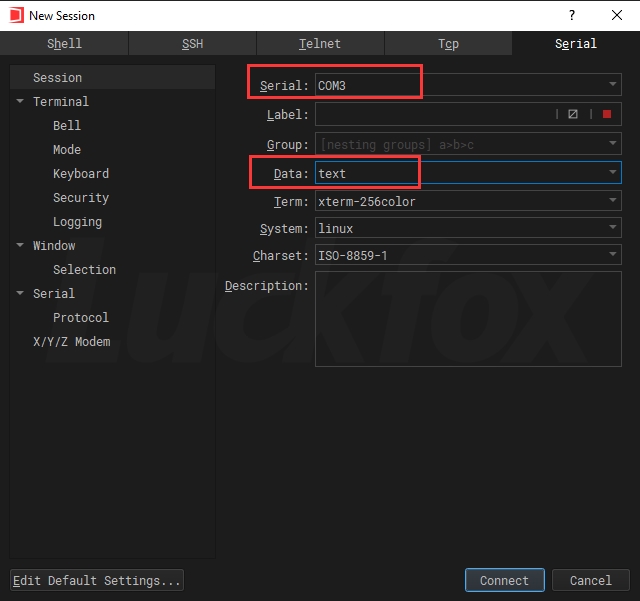This screenshot has width=640, height=601.
Task: Open the Group dropdown arrow
Action: 612,145
